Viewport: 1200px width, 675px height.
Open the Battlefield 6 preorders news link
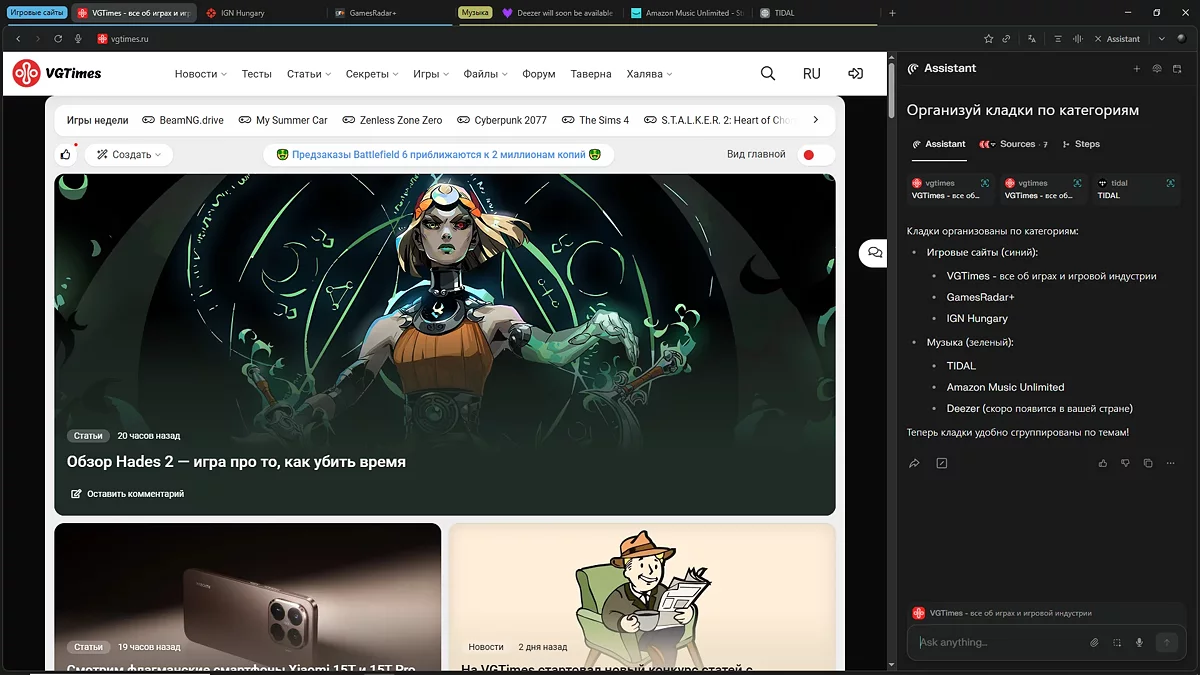(438, 155)
